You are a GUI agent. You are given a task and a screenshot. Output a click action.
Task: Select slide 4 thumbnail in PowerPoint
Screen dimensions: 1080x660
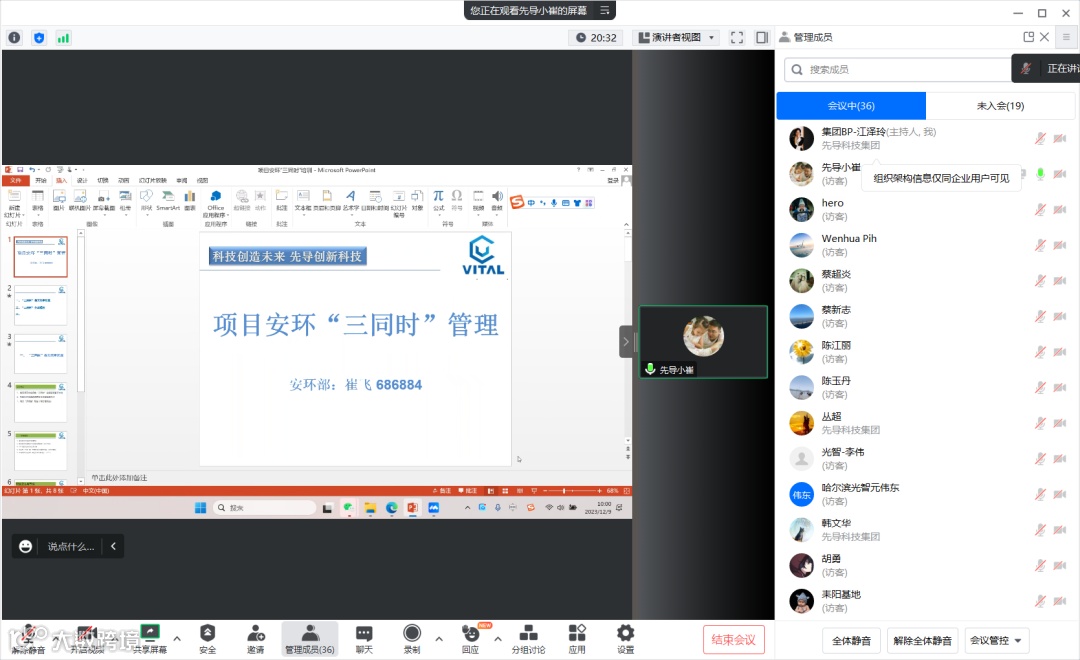click(x=41, y=402)
